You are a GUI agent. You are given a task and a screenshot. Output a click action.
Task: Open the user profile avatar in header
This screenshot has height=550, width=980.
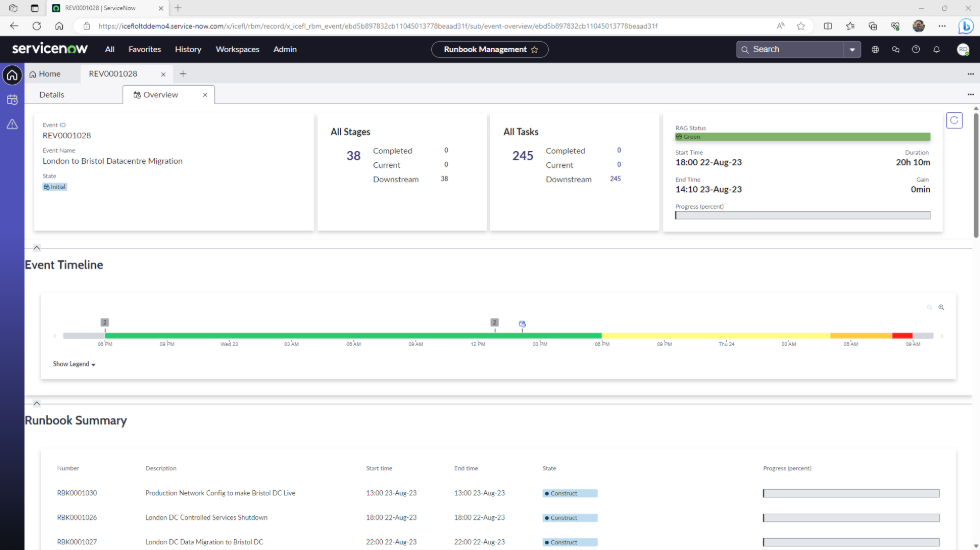click(962, 49)
